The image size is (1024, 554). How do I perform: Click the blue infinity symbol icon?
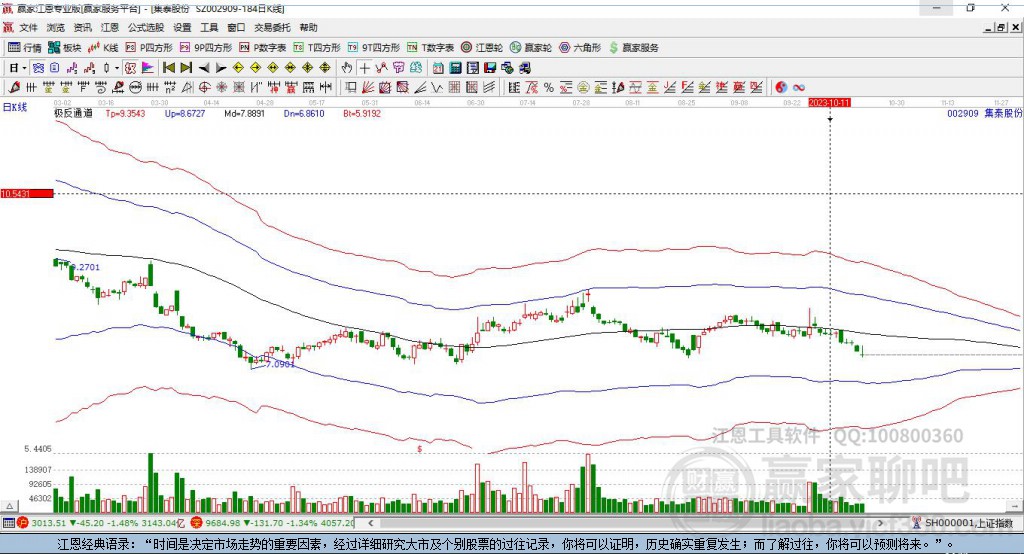click(799, 88)
